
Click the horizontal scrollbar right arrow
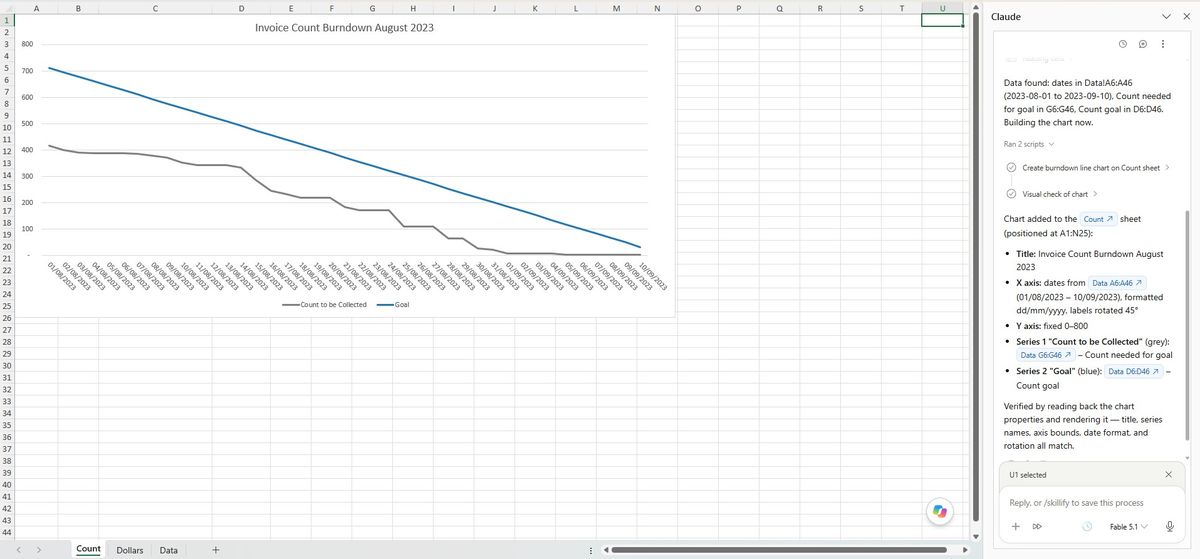pos(965,550)
